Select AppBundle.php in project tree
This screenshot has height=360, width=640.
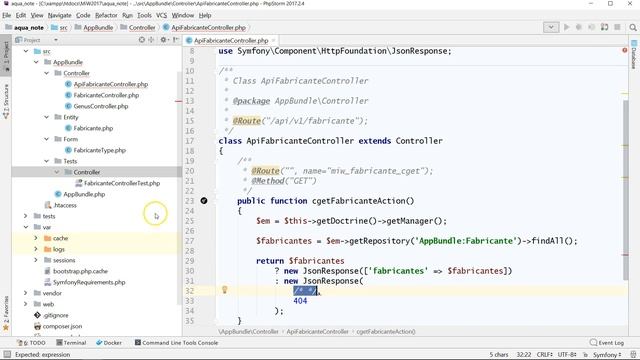(x=84, y=194)
